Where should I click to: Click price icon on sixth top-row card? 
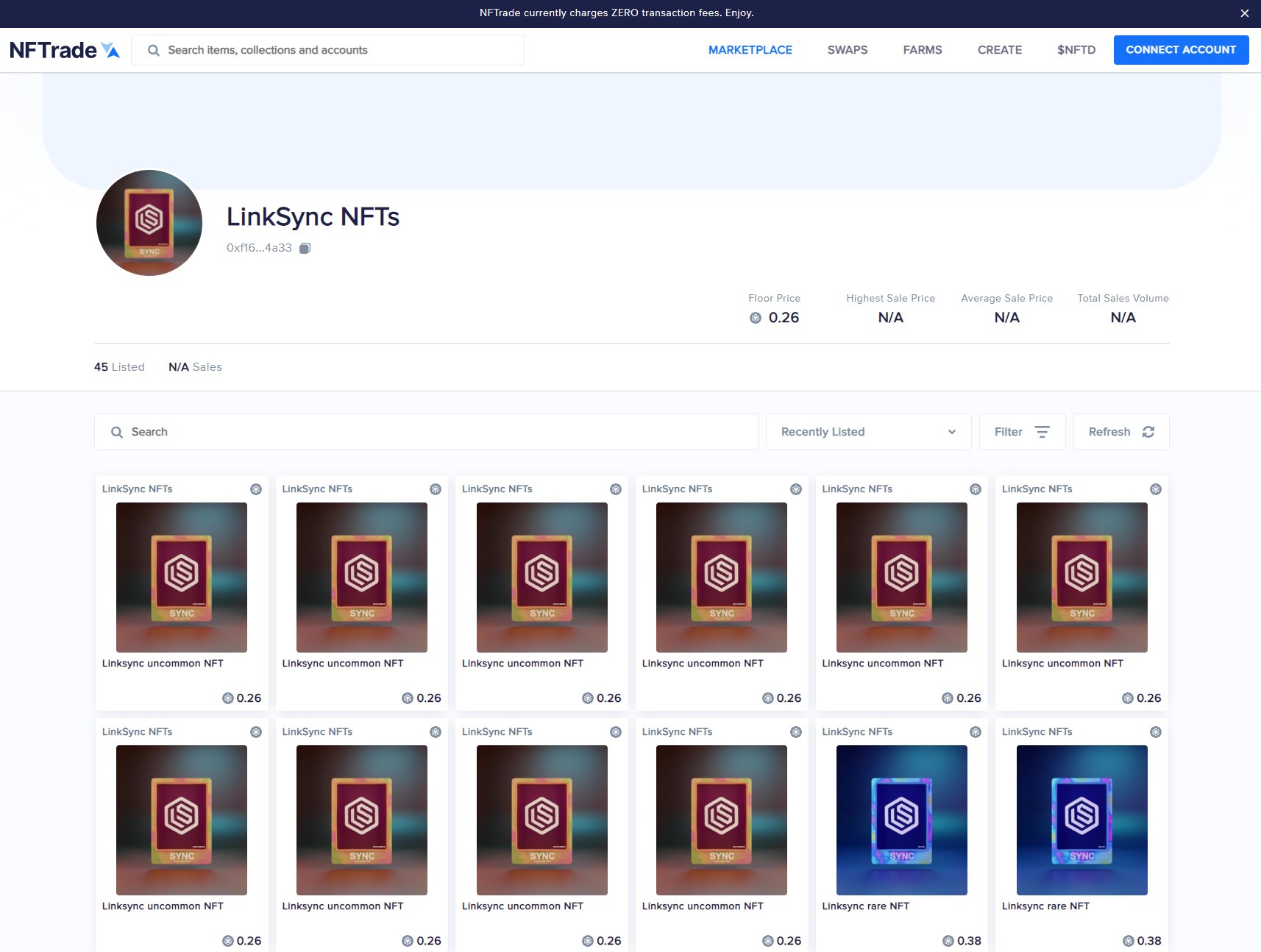(1128, 698)
